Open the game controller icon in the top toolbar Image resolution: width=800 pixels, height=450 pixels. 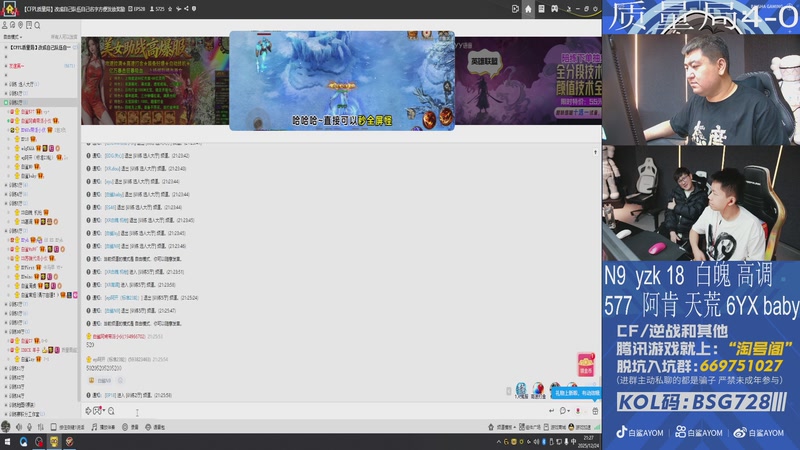click(x=555, y=9)
